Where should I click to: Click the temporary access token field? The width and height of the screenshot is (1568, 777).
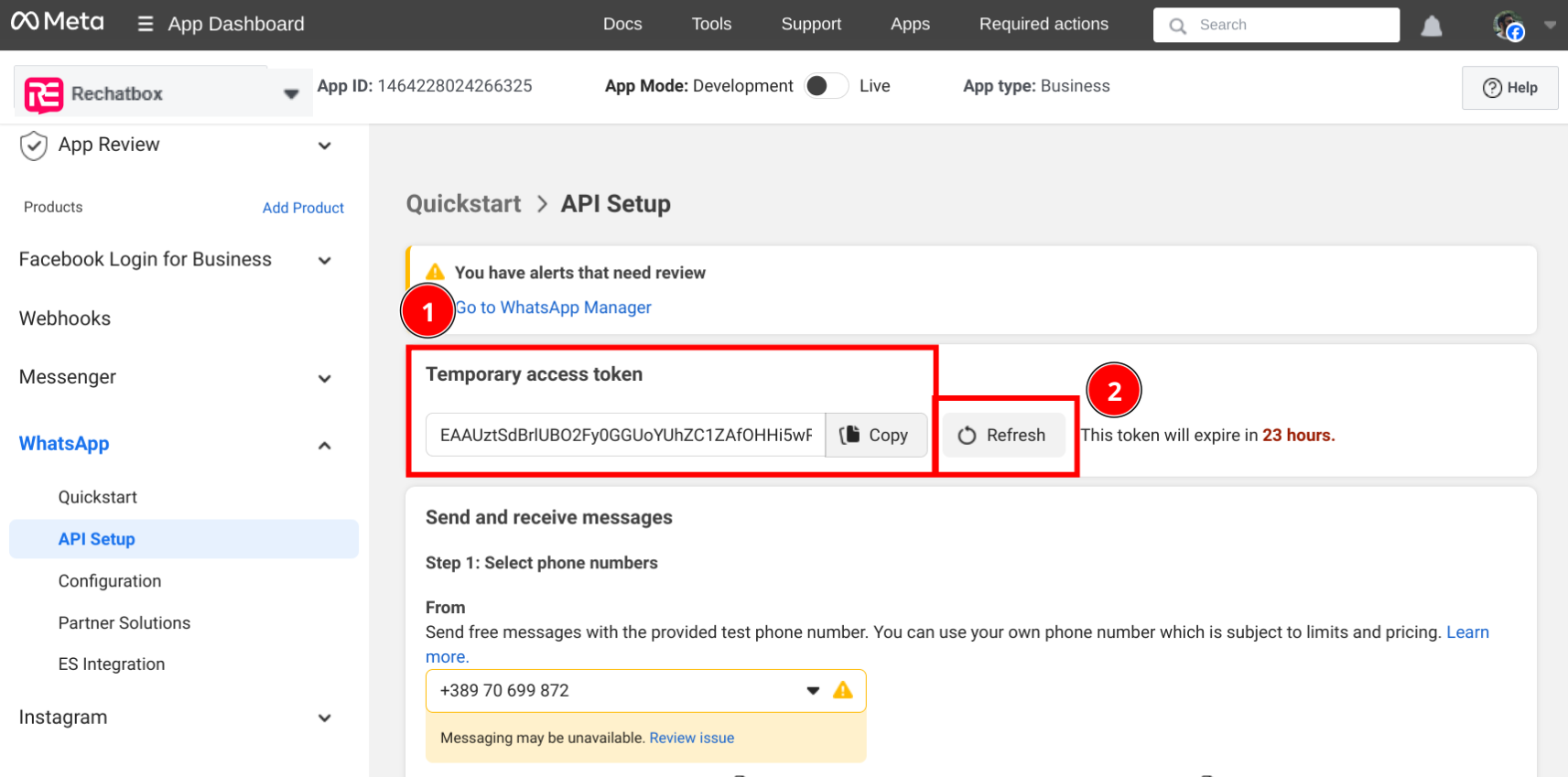coord(625,435)
